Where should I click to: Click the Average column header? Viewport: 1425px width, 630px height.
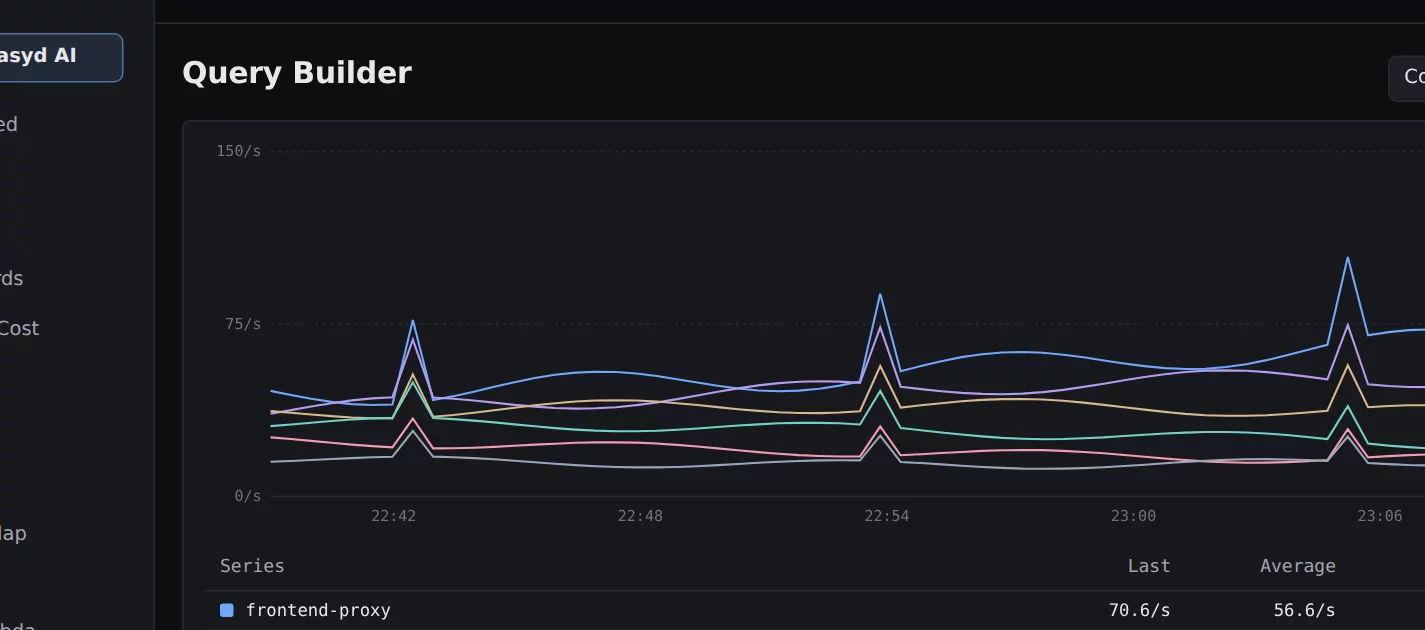tap(1298, 566)
